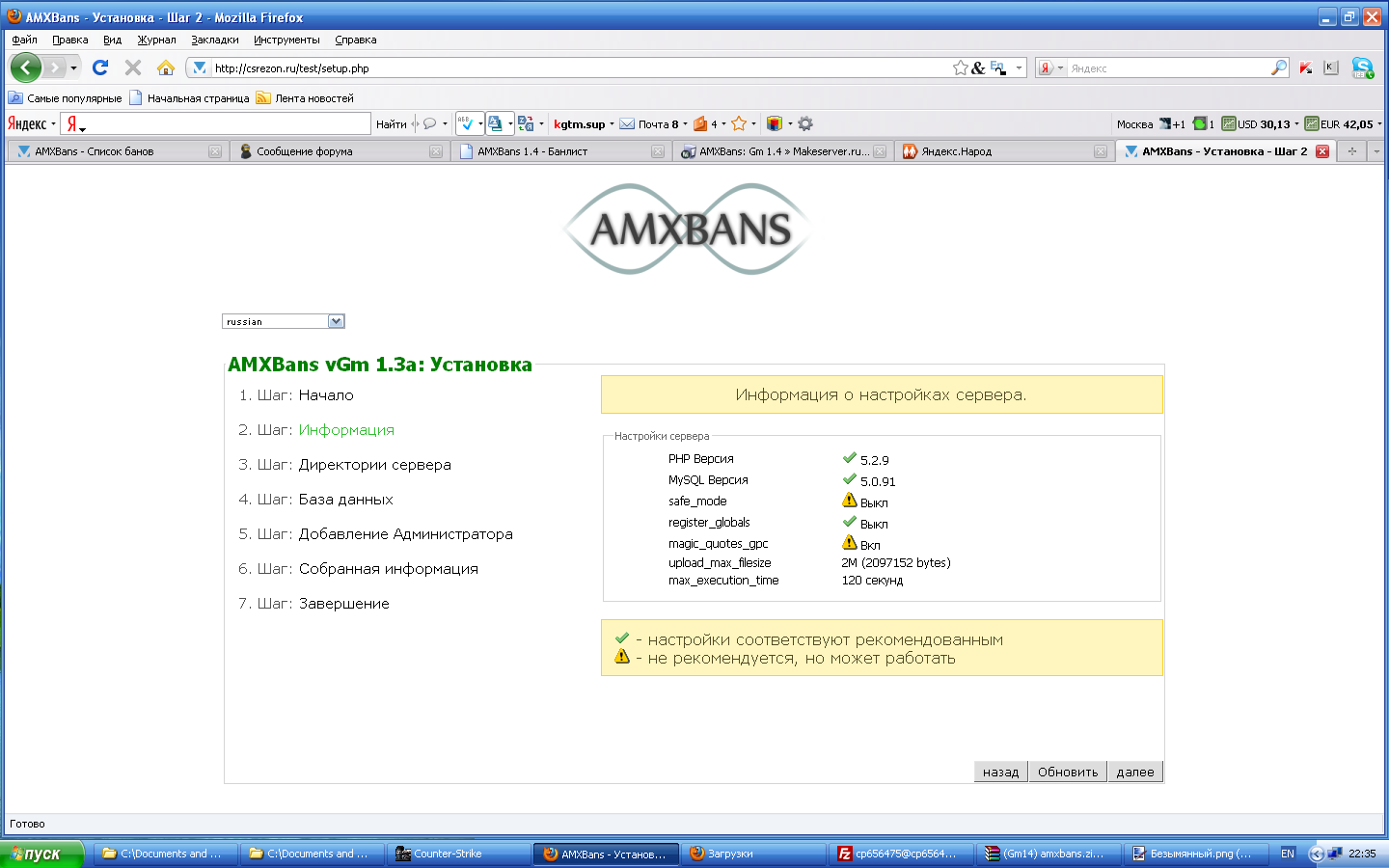Open Самые популярные bookmark
The image size is (1389, 868).
point(66,97)
